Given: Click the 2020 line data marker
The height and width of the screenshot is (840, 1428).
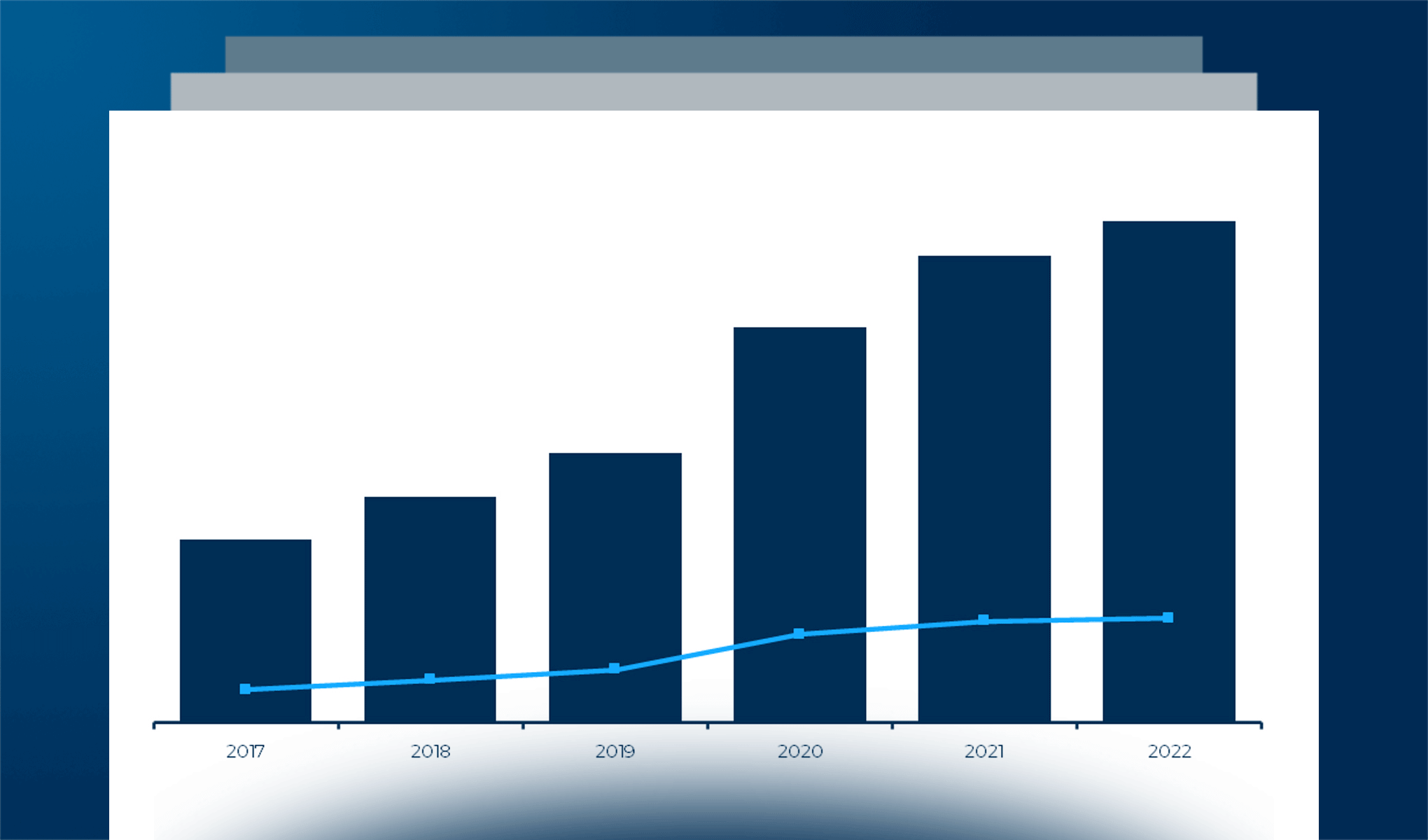Looking at the screenshot, I should (799, 633).
